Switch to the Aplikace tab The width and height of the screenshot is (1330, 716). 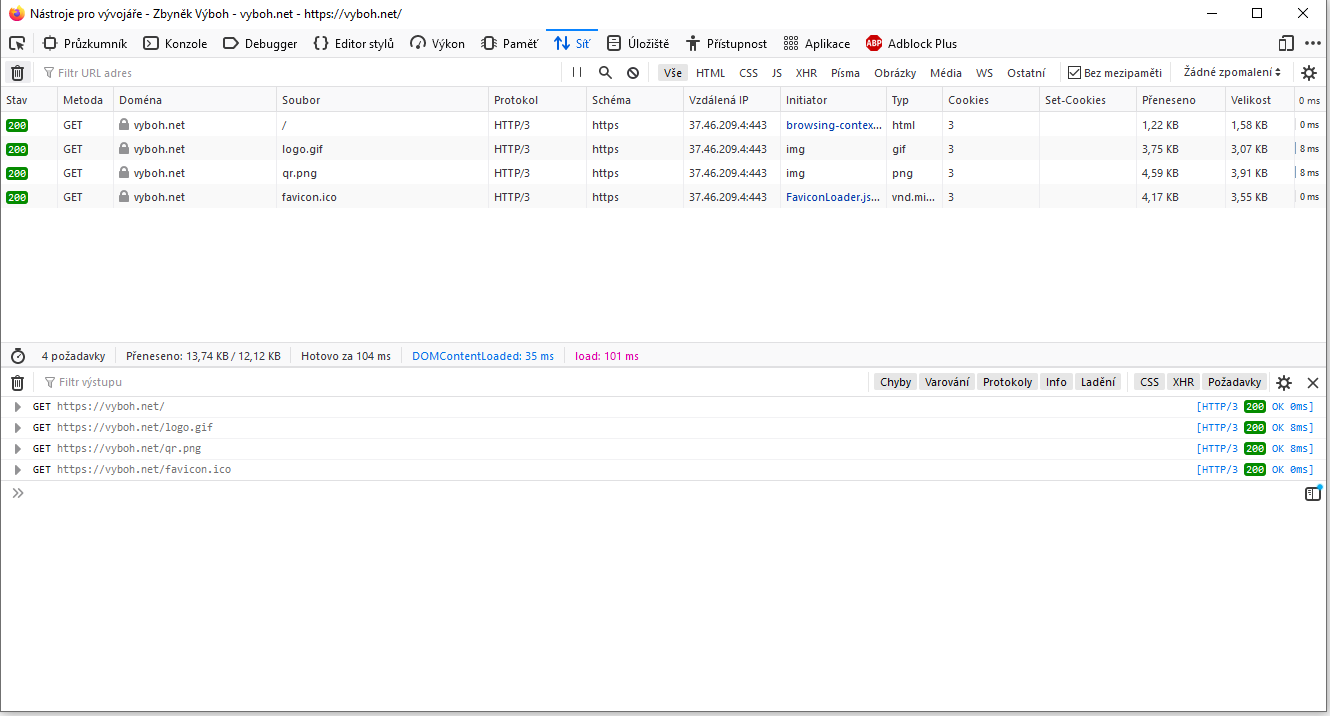(816, 44)
